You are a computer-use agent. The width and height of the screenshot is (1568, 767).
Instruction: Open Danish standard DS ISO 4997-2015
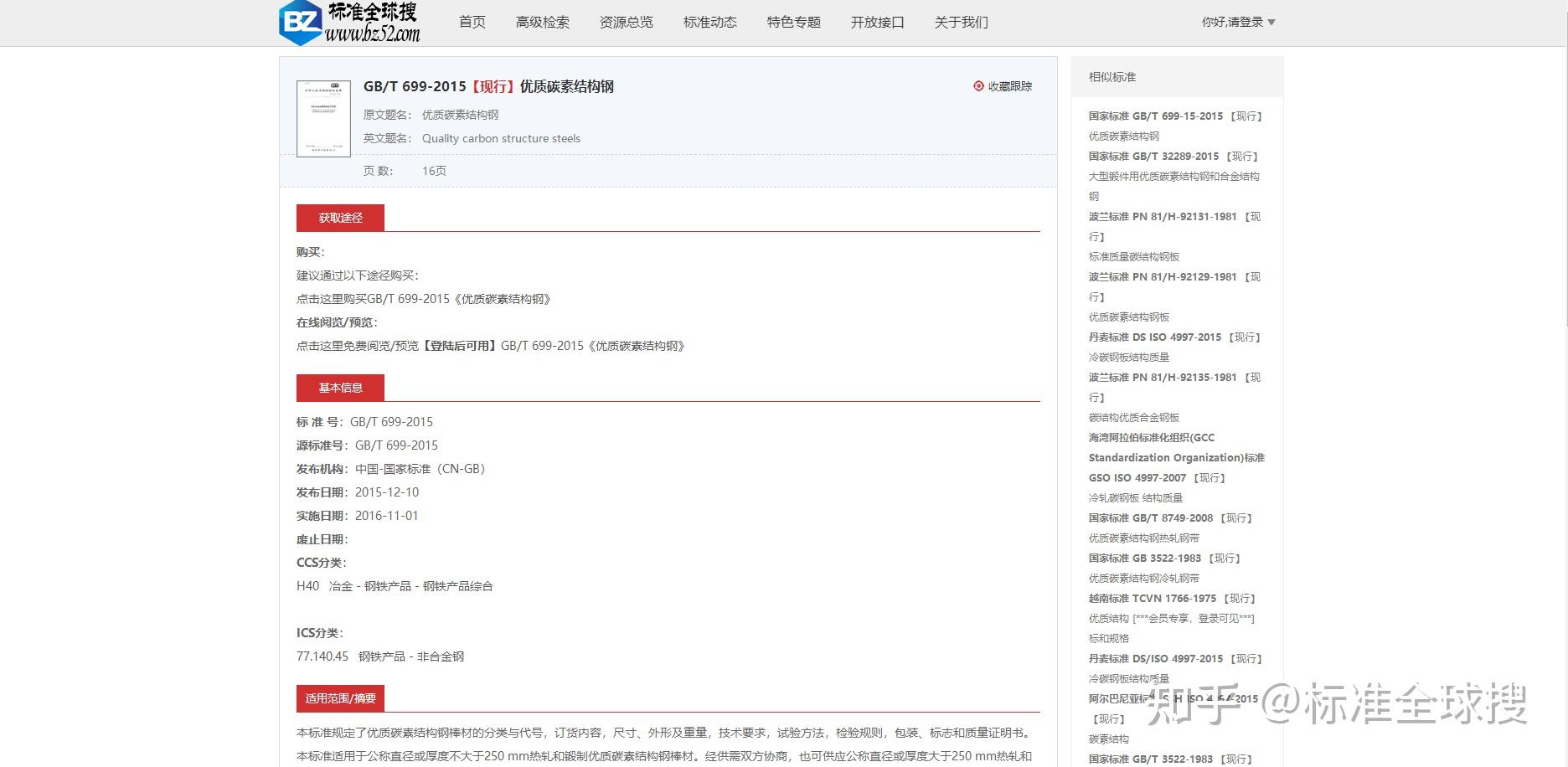1173,337
